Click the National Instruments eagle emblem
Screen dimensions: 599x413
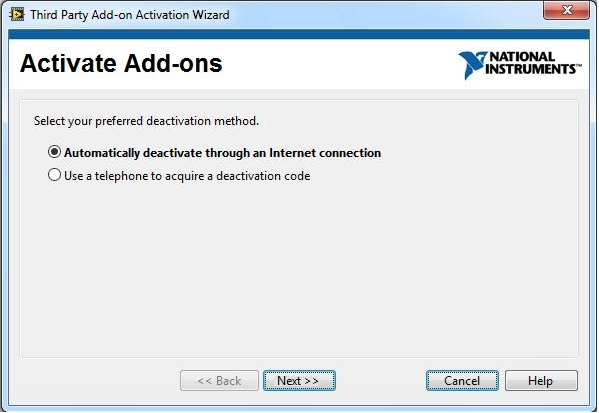coord(472,65)
